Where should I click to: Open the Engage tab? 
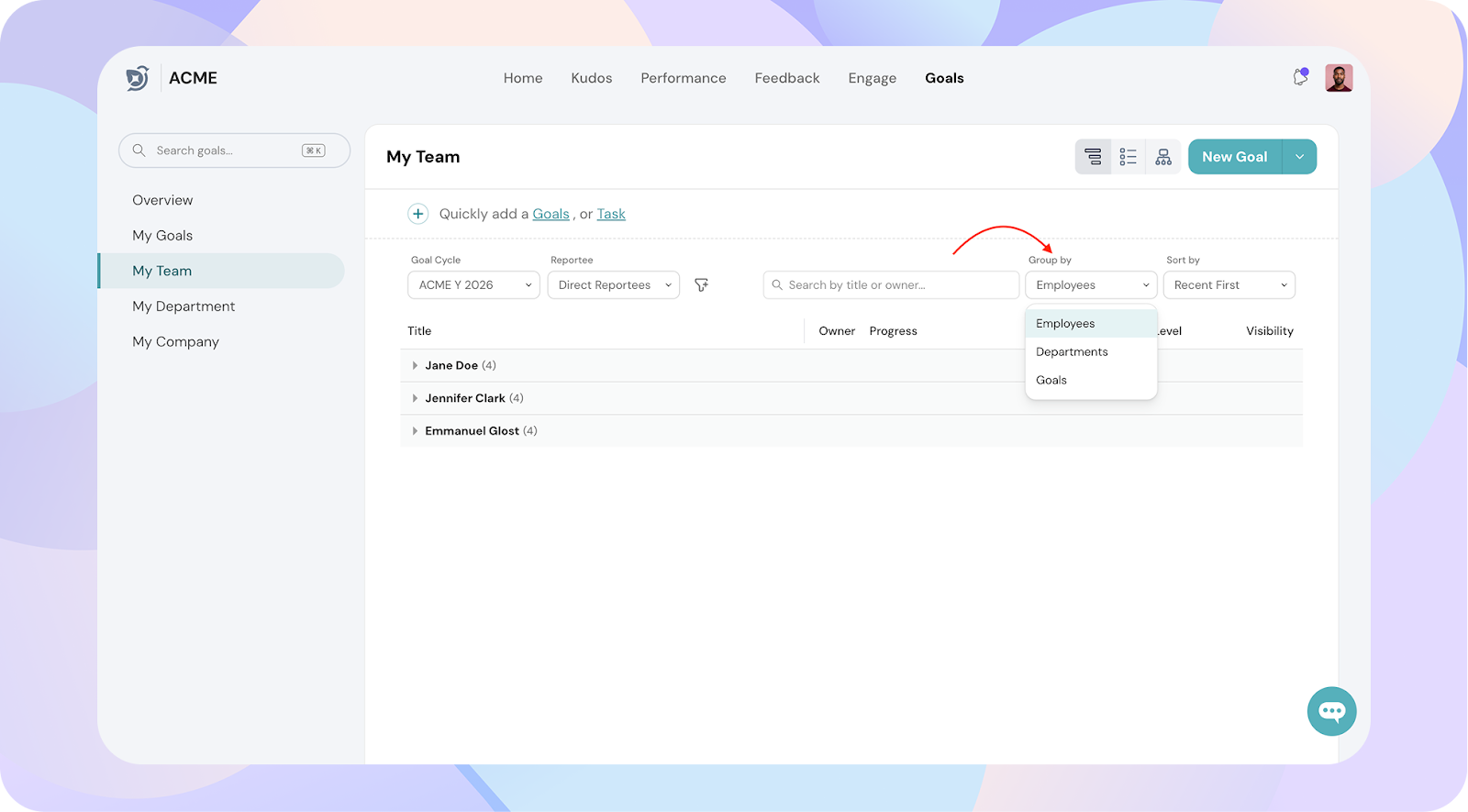click(x=873, y=78)
